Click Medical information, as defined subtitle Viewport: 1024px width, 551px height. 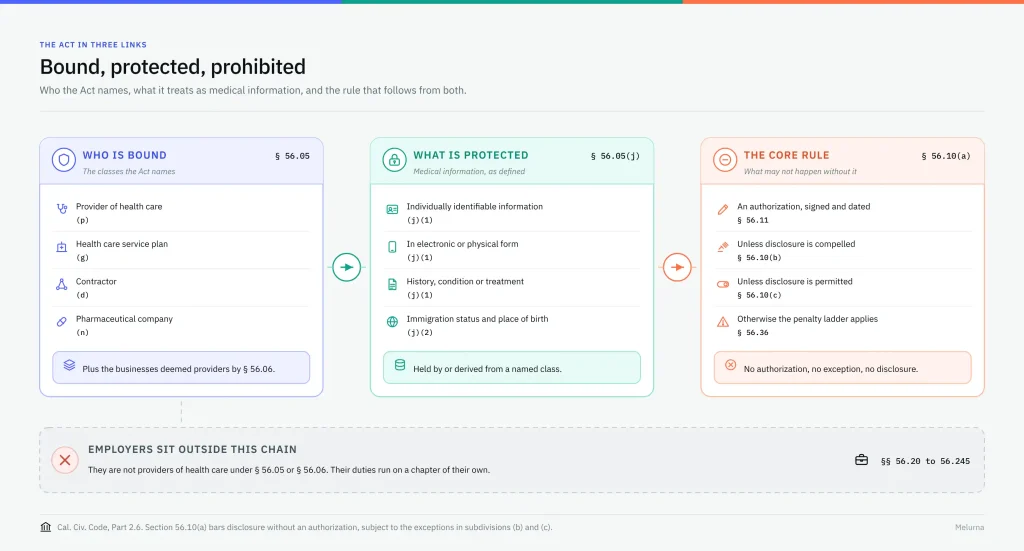(x=469, y=172)
